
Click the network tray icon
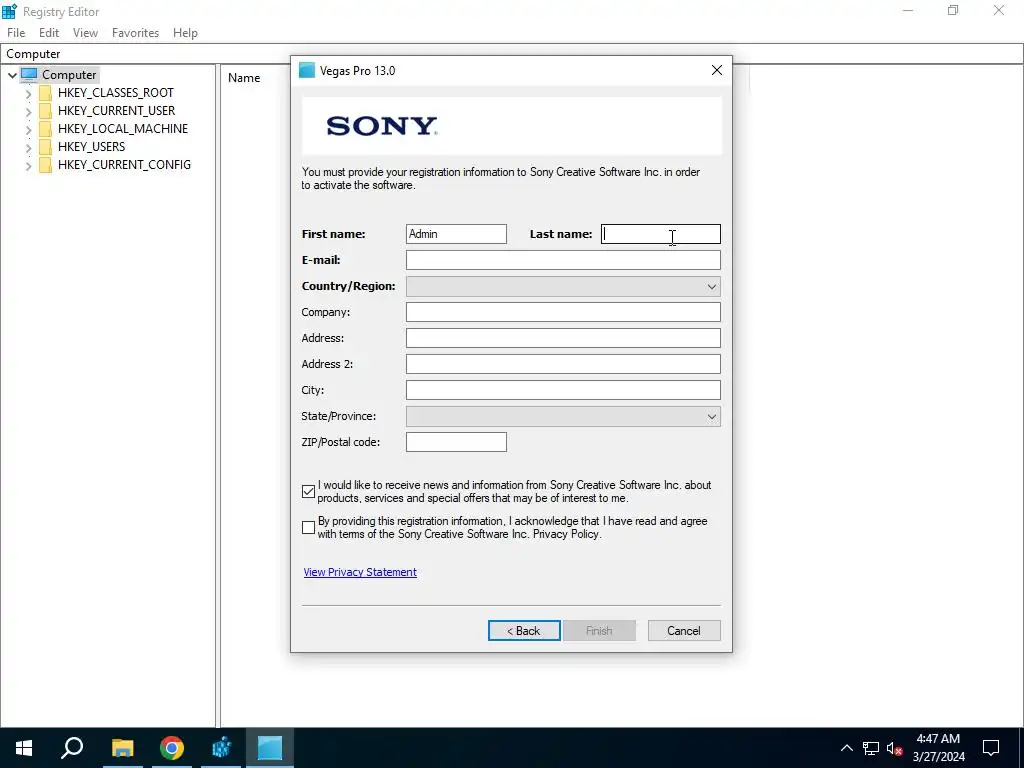tap(871, 748)
